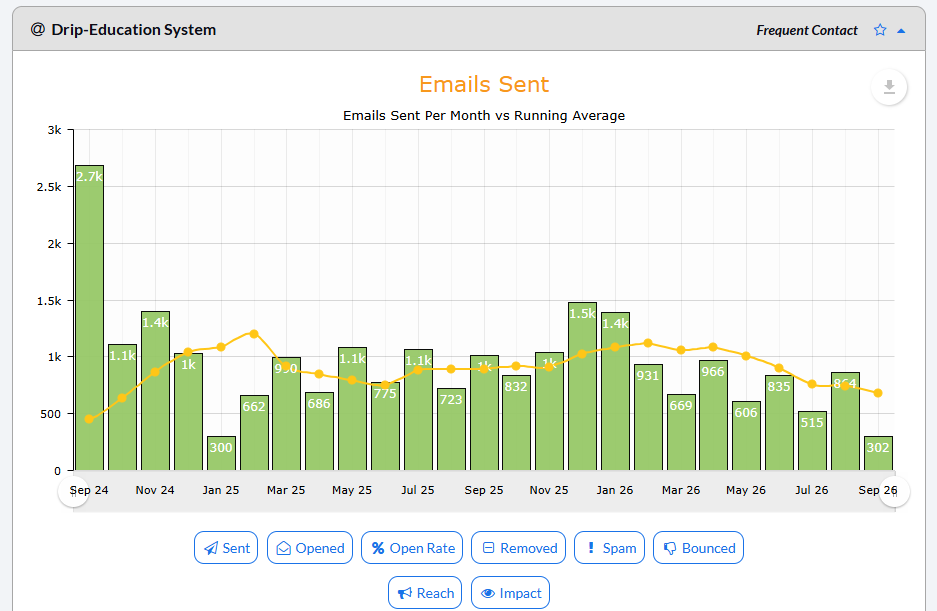This screenshot has width=937, height=611.
Task: Select the bar labeled 669
Action: 681,432
